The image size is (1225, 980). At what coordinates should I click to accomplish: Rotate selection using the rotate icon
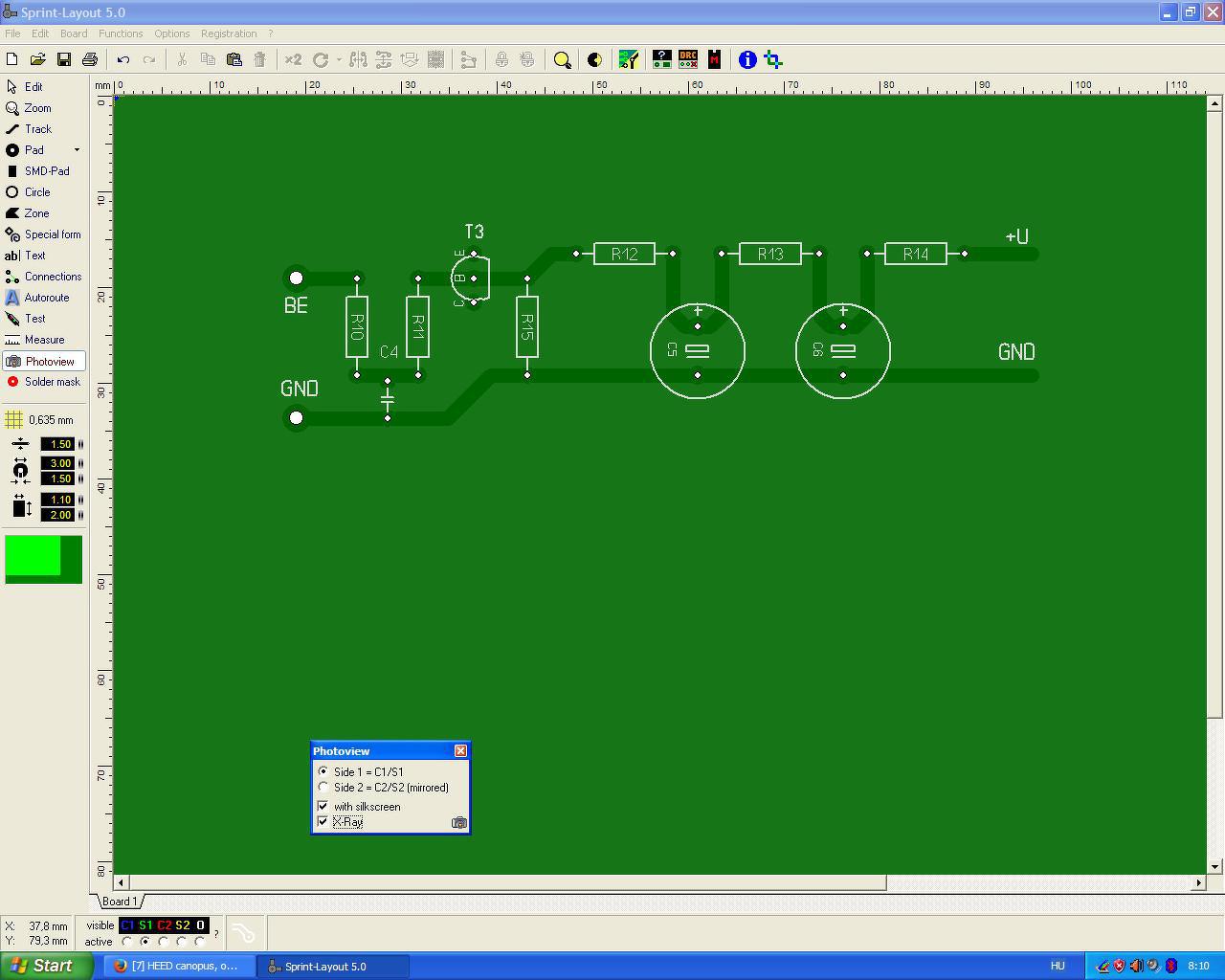tap(321, 59)
